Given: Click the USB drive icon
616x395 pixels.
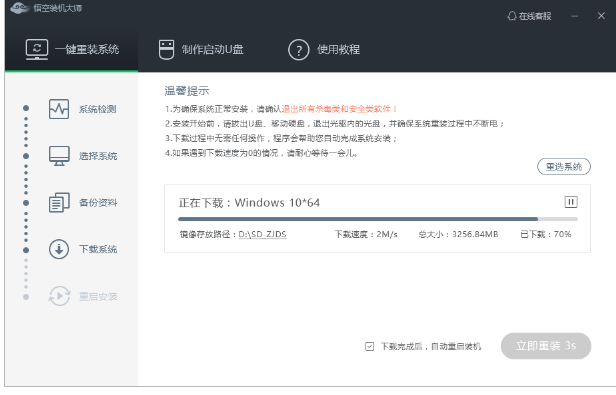Looking at the screenshot, I should [166, 50].
